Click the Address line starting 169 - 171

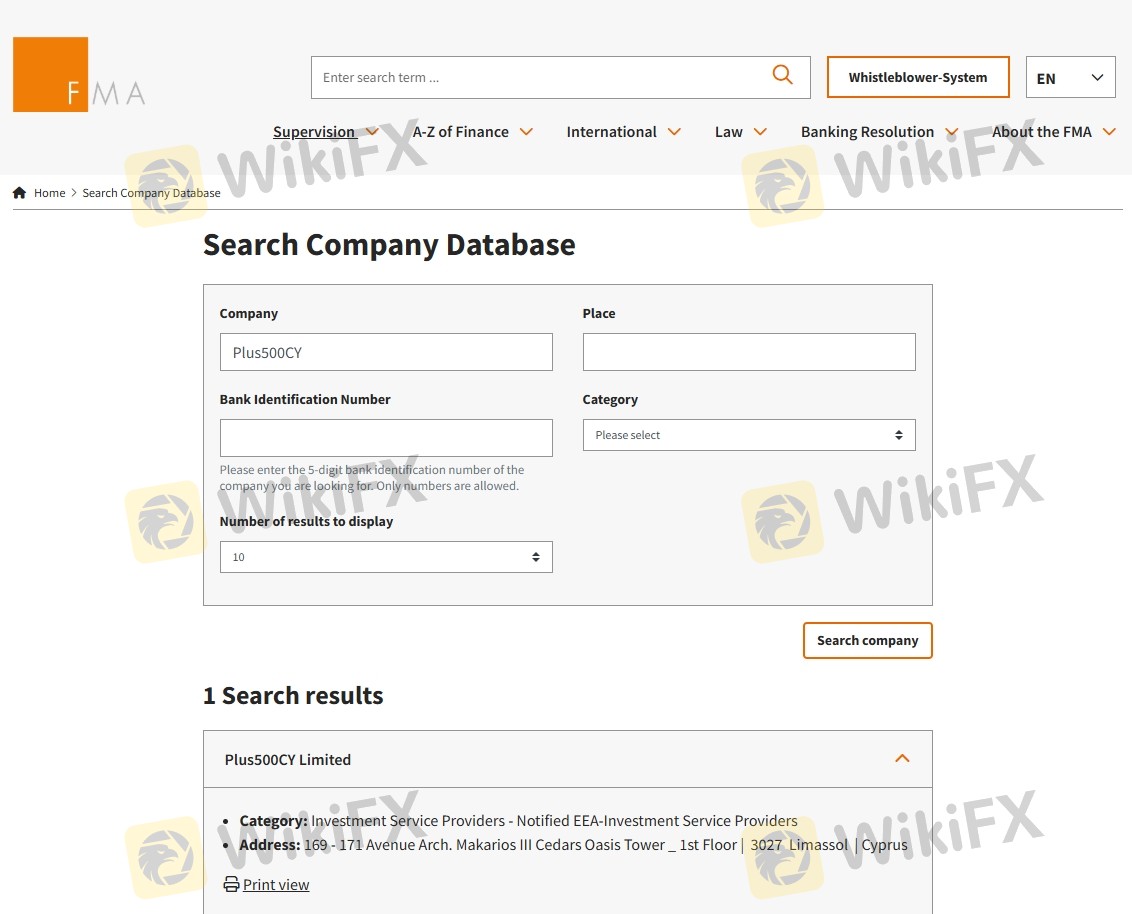coord(574,845)
